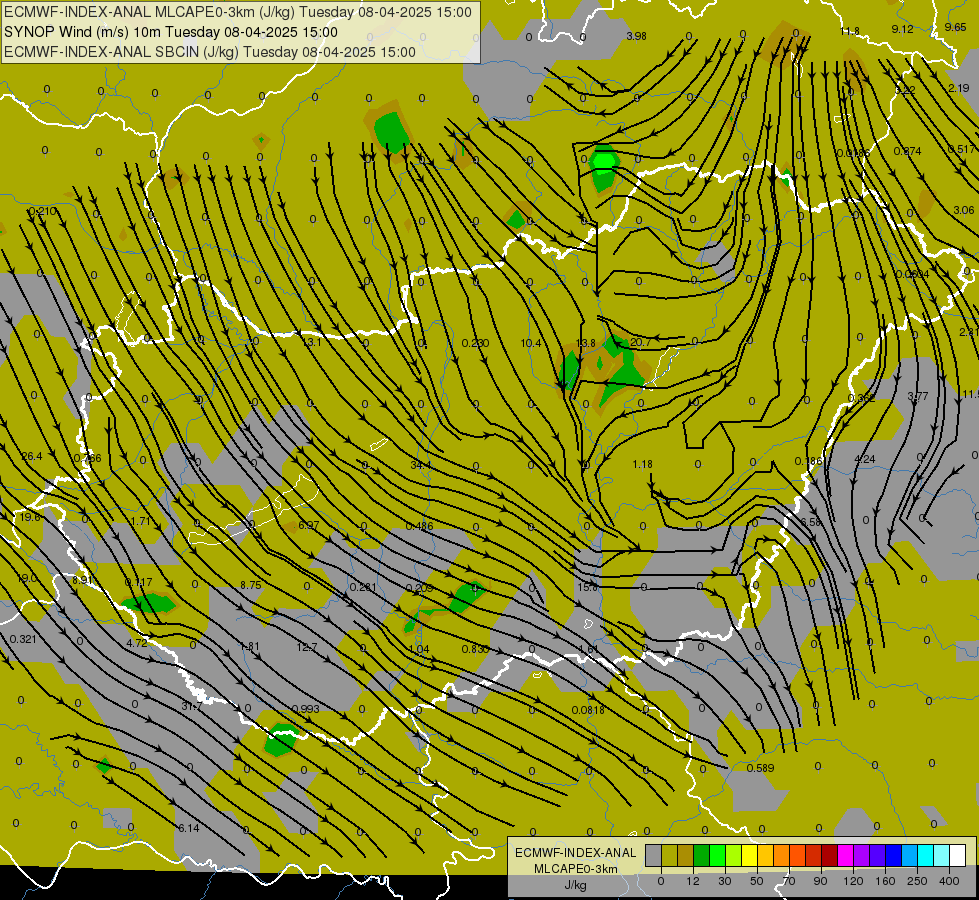Click the map value 6.97
The width and height of the screenshot is (979, 900).
coord(308,525)
